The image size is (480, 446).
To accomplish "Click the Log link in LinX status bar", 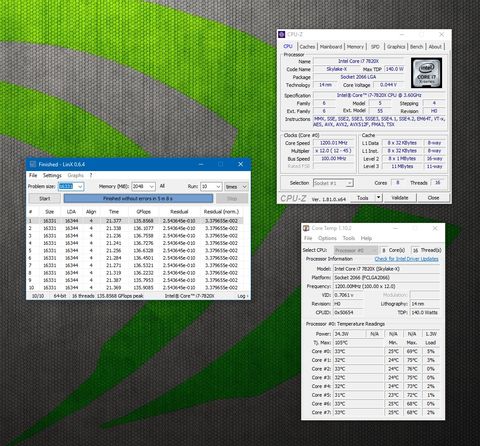I will point(242,296).
